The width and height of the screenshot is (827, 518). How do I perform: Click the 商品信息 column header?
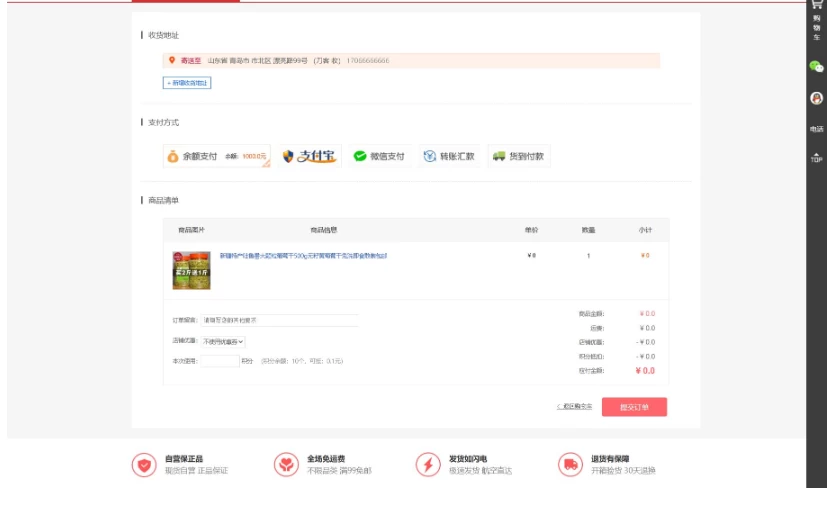click(324, 230)
